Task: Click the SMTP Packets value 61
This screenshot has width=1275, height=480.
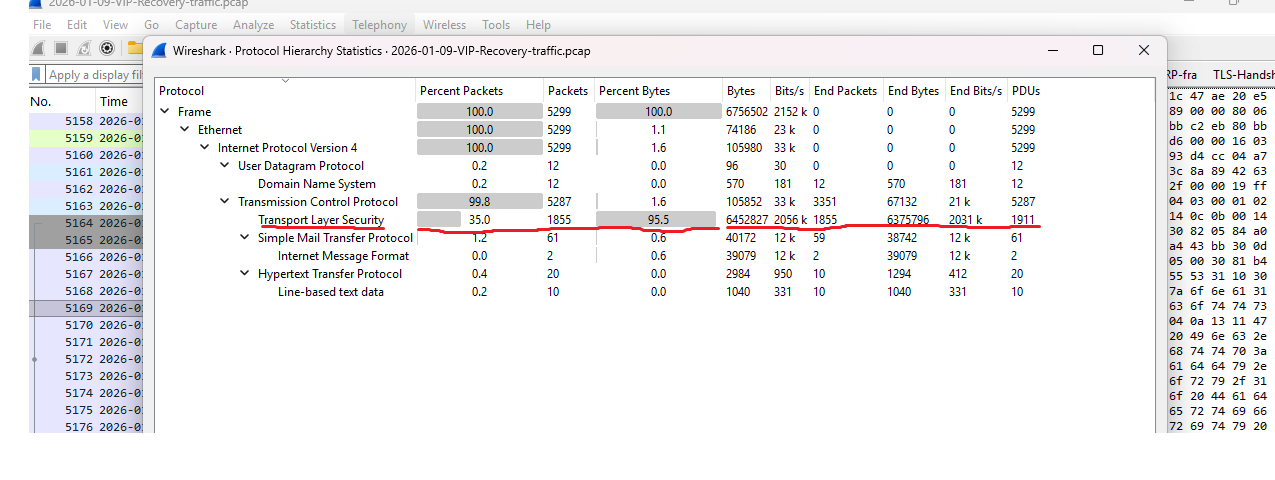Action: (555, 238)
